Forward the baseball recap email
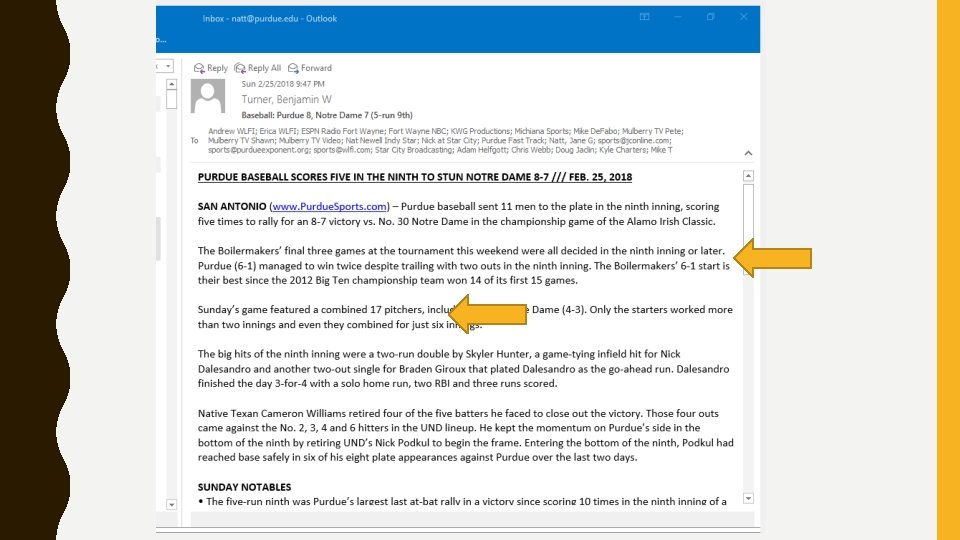 tap(310, 68)
